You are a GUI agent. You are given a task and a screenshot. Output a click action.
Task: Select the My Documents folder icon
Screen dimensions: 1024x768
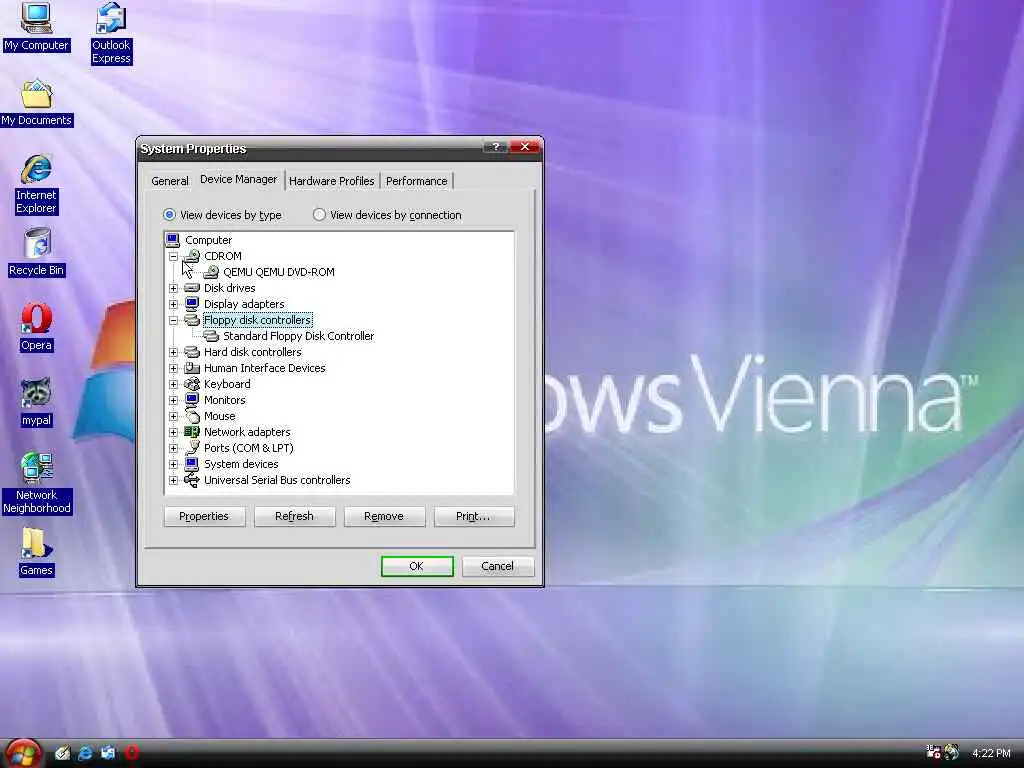coord(36,93)
